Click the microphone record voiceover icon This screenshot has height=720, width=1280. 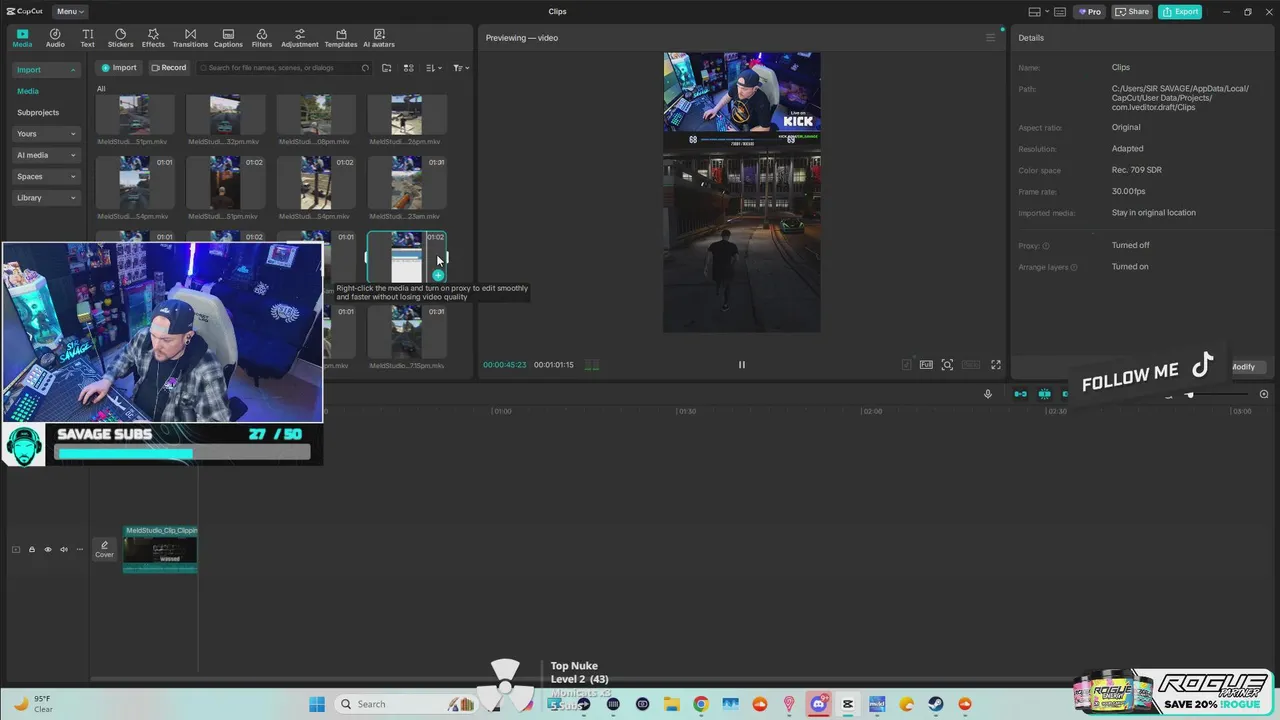point(988,394)
